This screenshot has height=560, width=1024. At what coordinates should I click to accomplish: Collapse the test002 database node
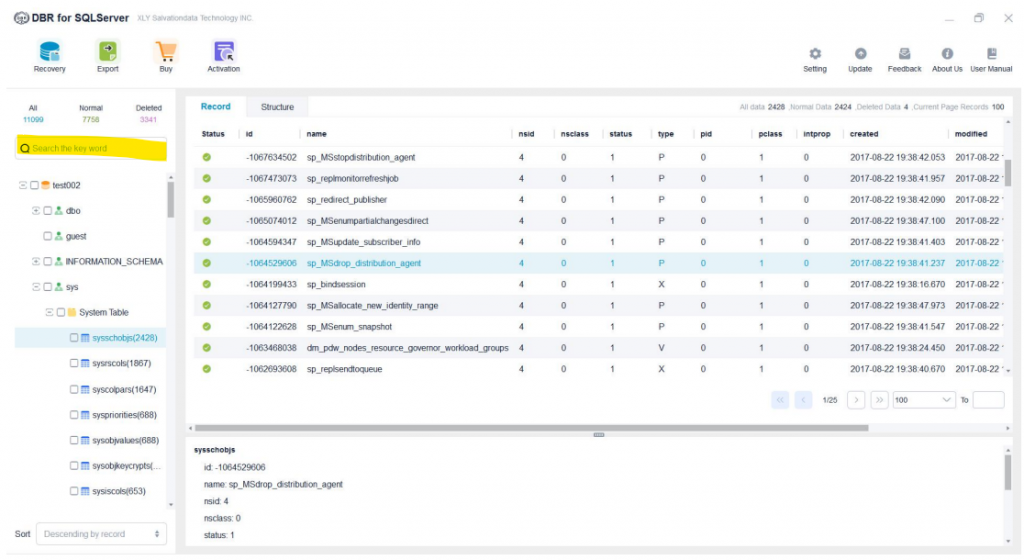click(x=22, y=185)
